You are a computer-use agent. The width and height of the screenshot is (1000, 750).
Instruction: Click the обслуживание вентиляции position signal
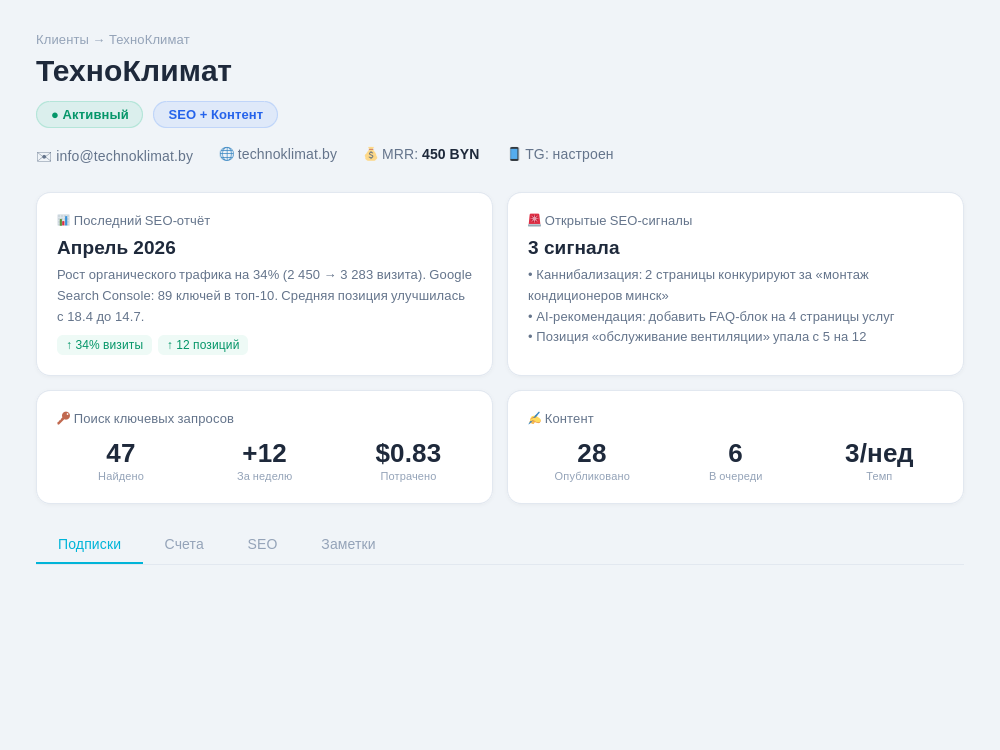[697, 337]
